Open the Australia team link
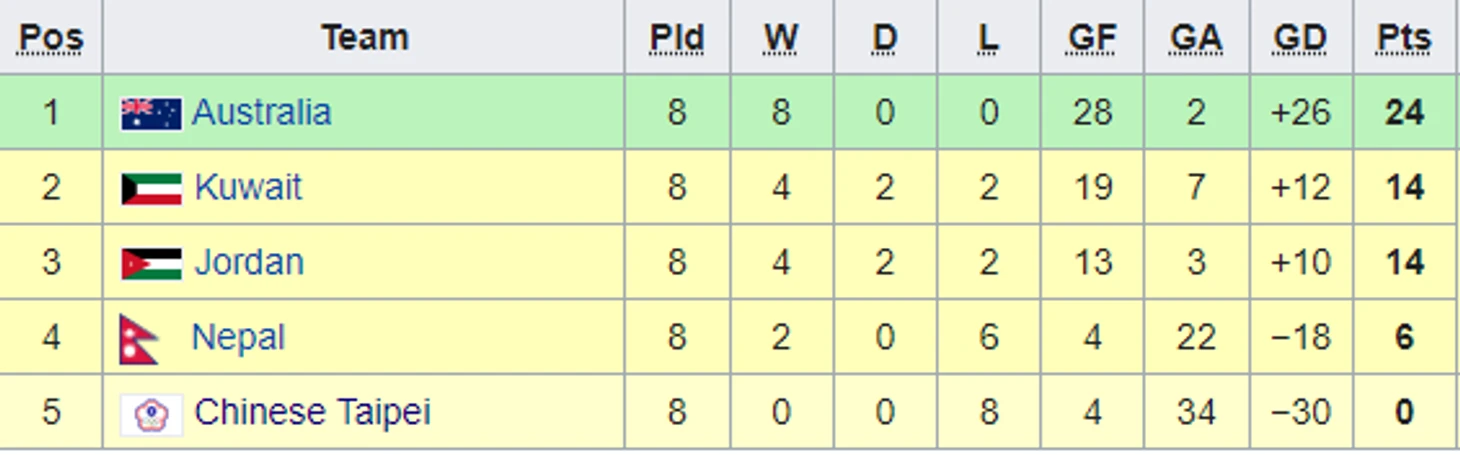 click(261, 112)
